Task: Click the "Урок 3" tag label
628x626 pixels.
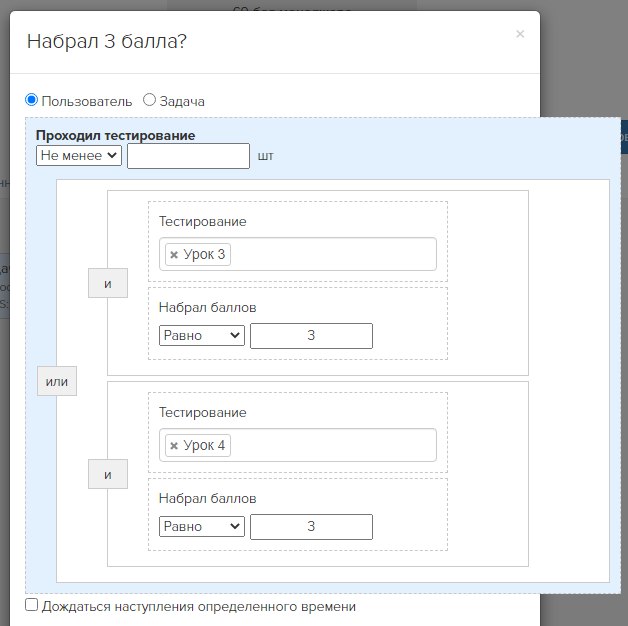Action: click(204, 254)
